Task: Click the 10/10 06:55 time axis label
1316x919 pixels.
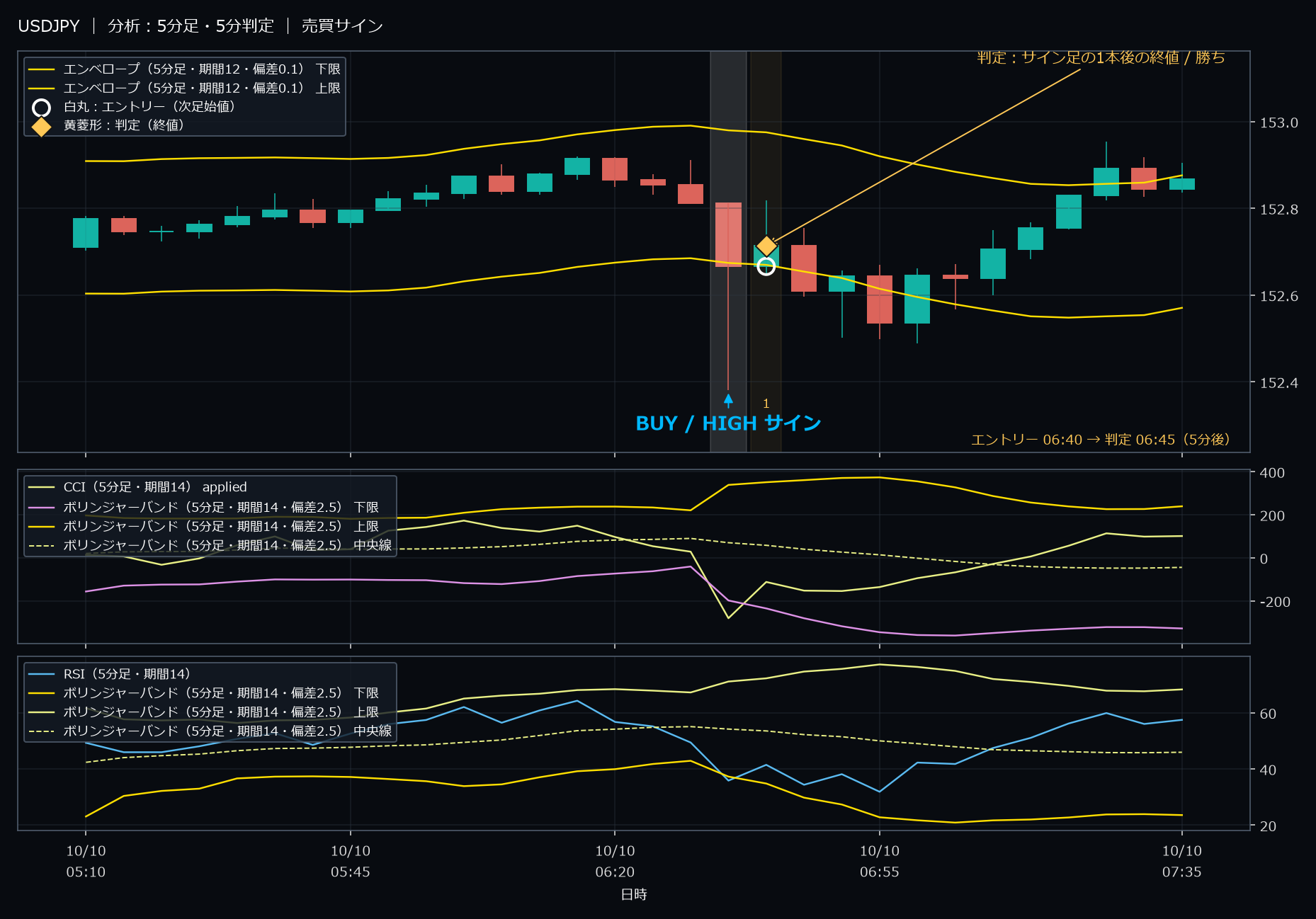Action: (x=880, y=862)
